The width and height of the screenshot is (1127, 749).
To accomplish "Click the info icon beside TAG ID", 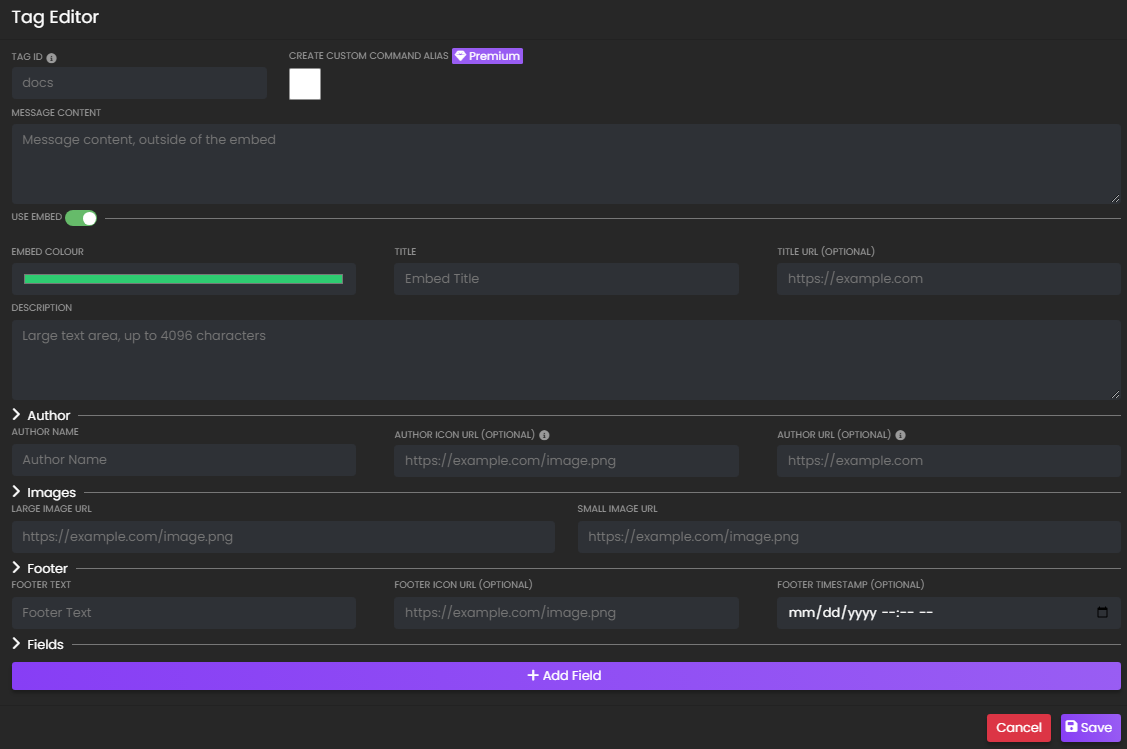I will 50,57.
